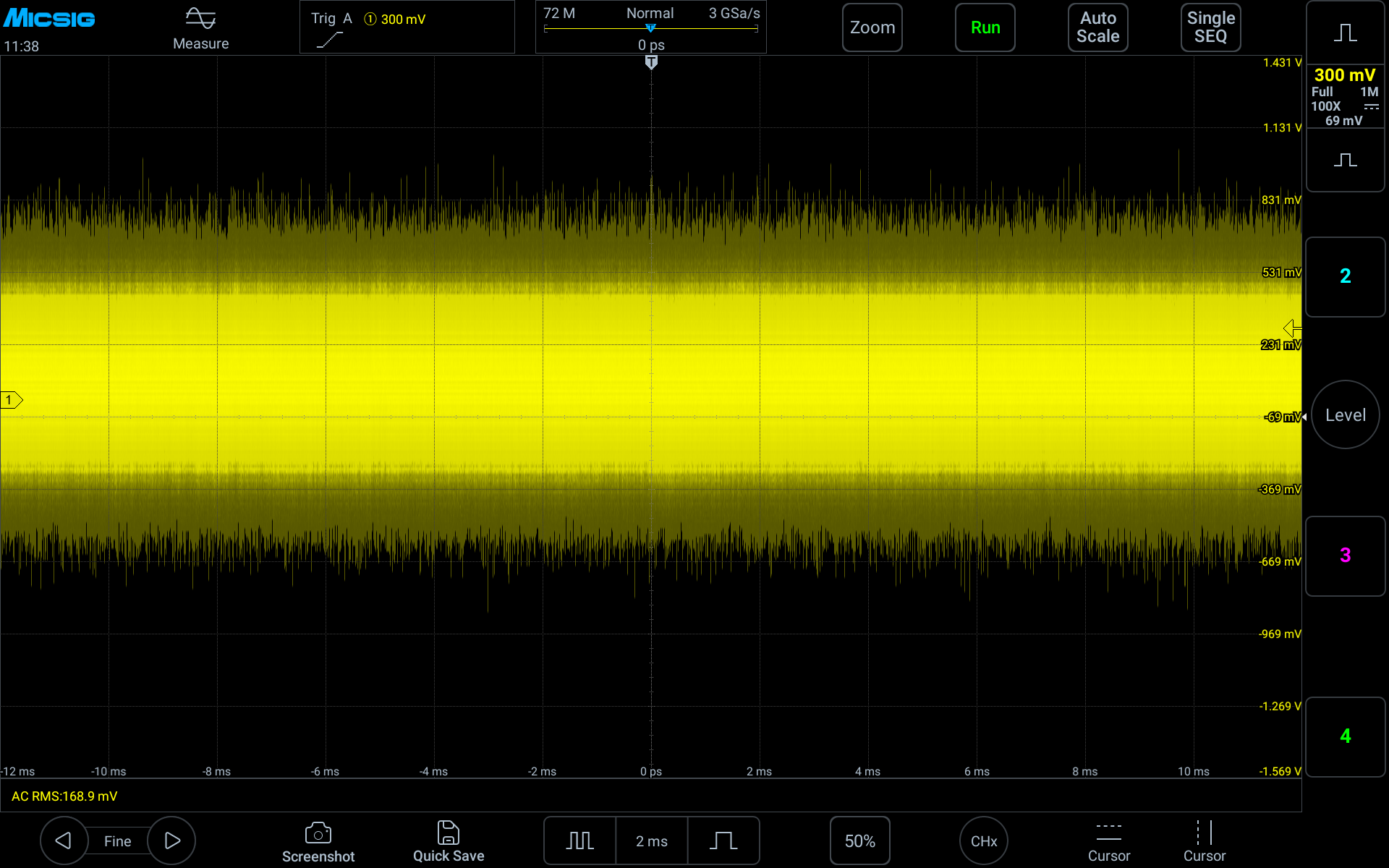The width and height of the screenshot is (1389, 868).
Task: Click the -969 mV scale label
Action: coord(1280,634)
